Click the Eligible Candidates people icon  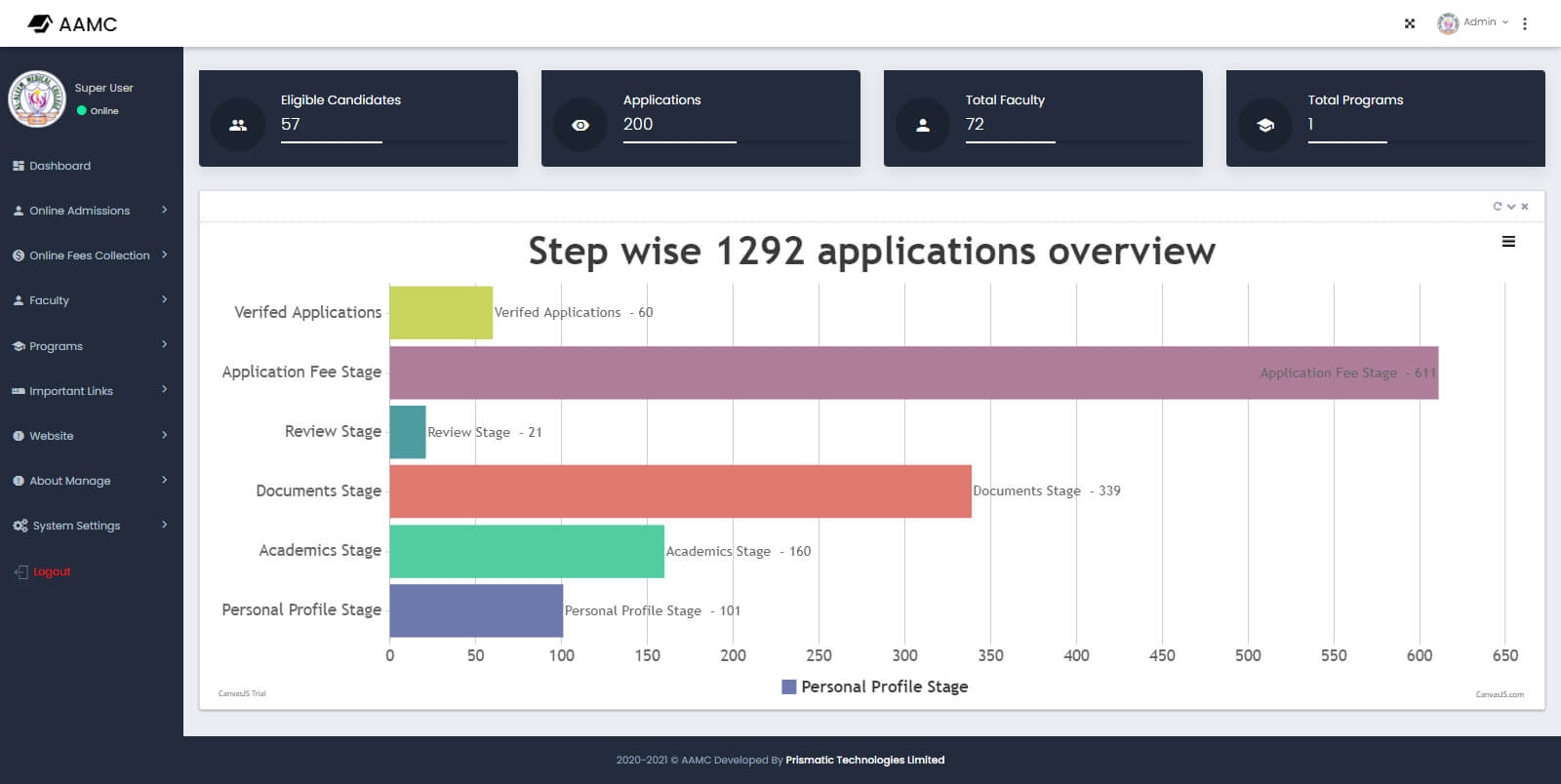[238, 125]
